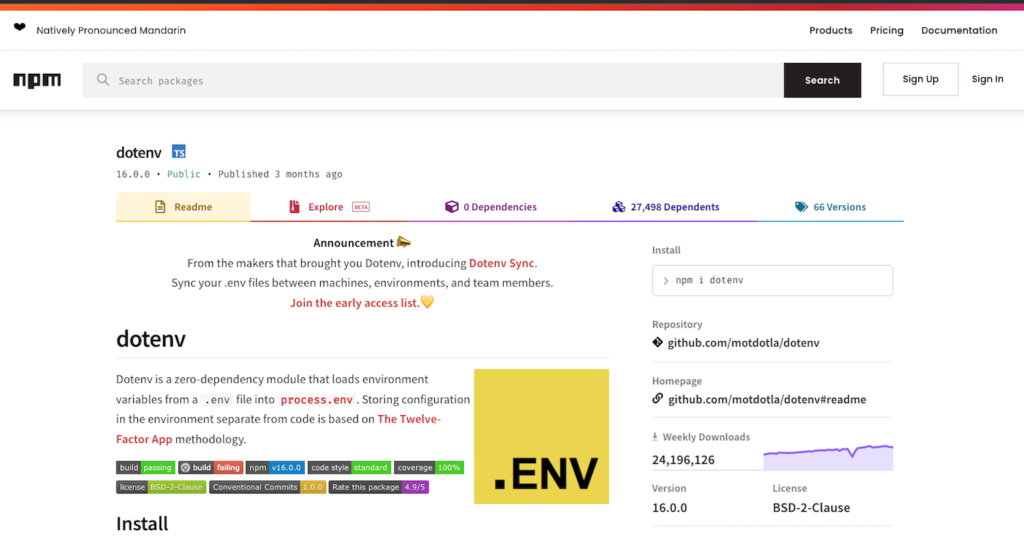Click the git diamond icon under Repository
This screenshot has width=1024, height=537.
(x=658, y=342)
